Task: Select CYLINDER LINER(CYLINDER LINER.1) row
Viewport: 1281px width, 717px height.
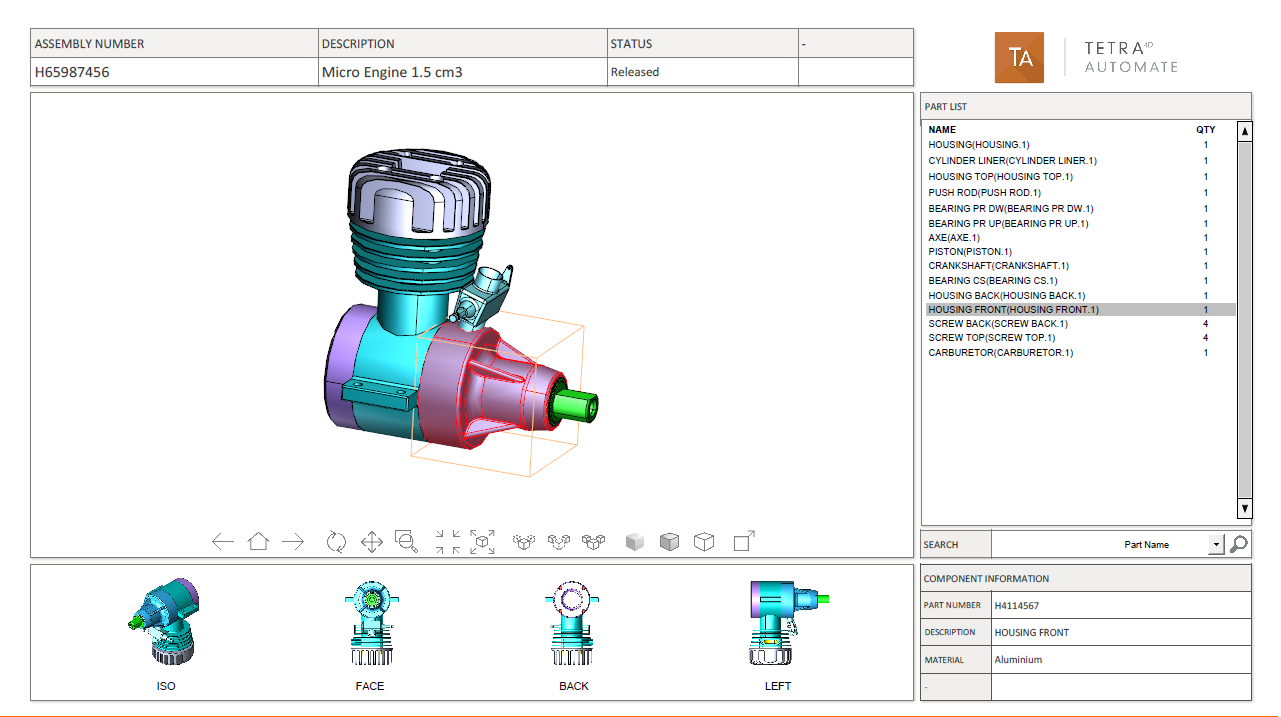Action: click(1081, 161)
